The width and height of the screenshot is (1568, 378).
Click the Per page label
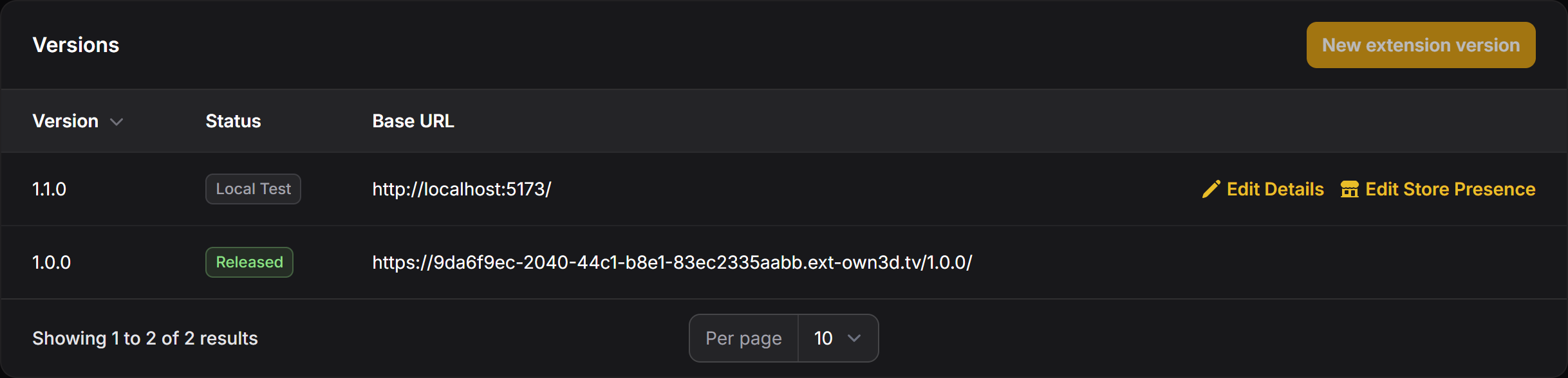point(743,338)
